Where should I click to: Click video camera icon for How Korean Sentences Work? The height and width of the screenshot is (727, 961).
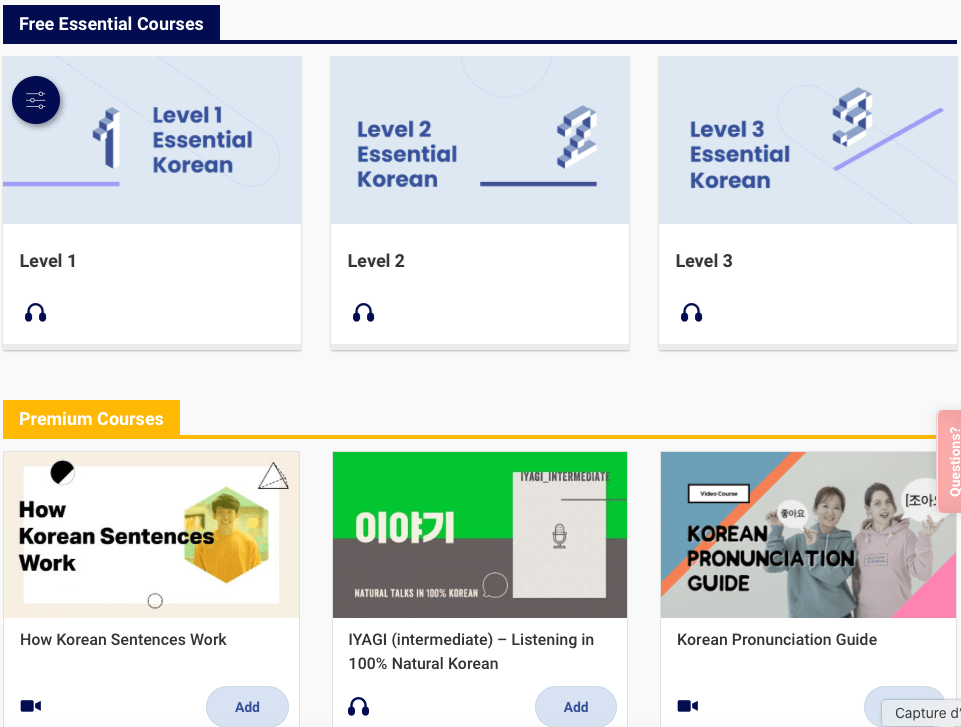coord(31,706)
